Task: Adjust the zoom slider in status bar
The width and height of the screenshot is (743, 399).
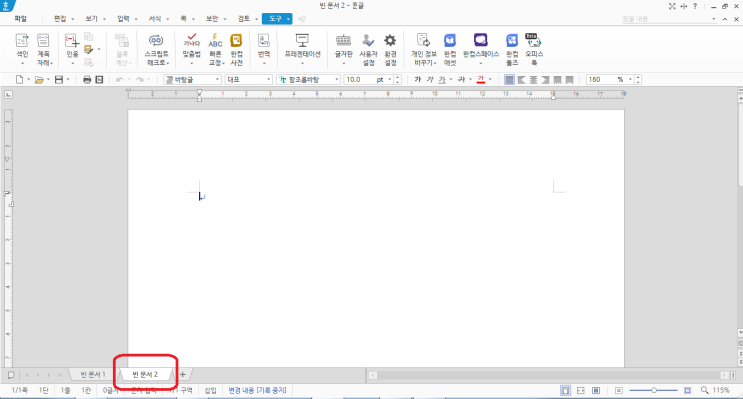Action: [x=653, y=390]
